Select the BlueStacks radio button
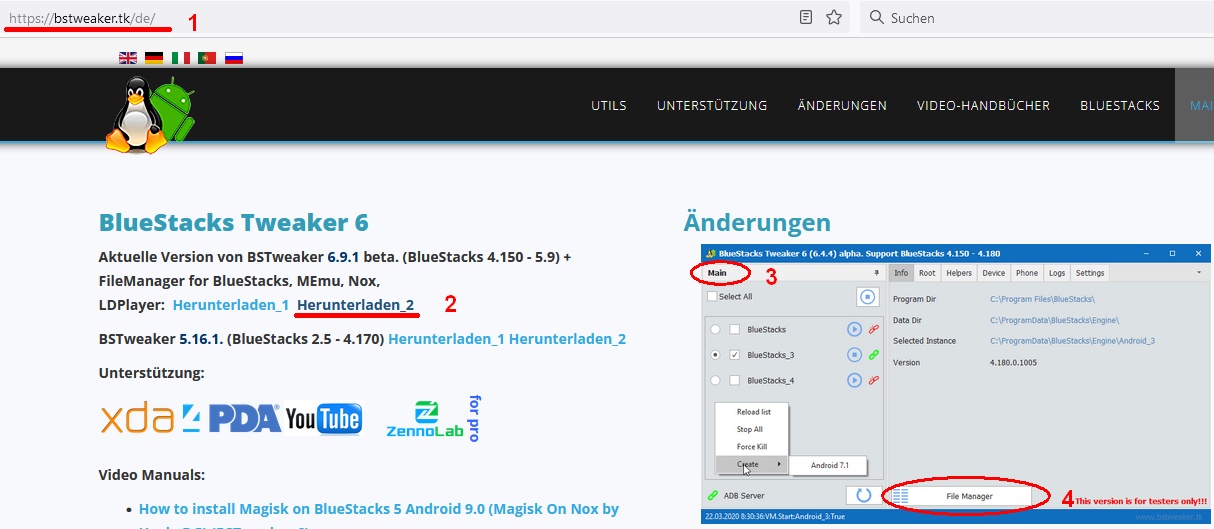The height and width of the screenshot is (529, 1214). [x=715, y=329]
